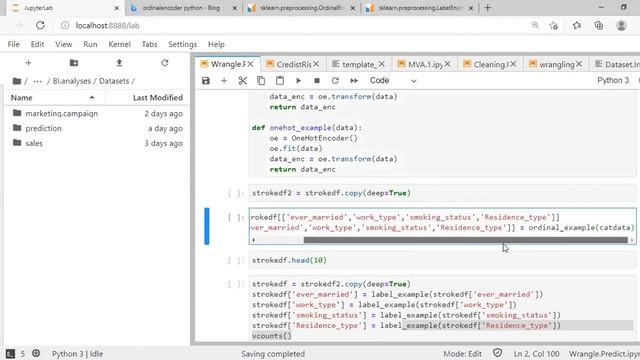Open the File menu

coord(13,44)
